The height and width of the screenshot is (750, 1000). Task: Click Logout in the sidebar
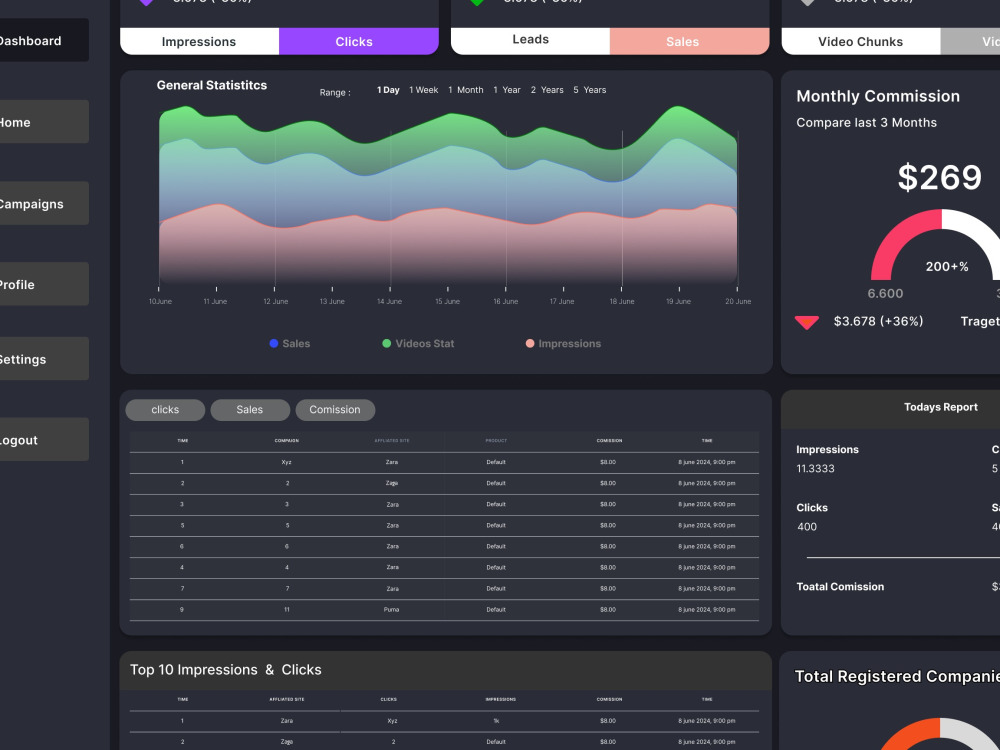[x=43, y=439]
